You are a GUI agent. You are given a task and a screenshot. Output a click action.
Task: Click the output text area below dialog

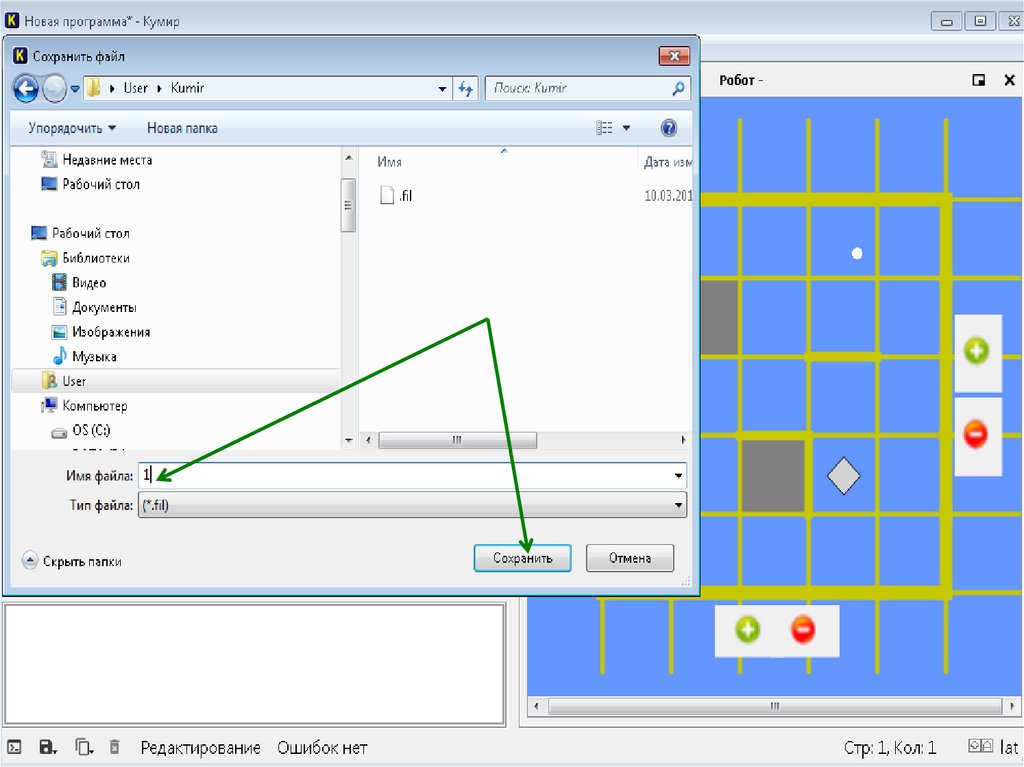(x=254, y=664)
